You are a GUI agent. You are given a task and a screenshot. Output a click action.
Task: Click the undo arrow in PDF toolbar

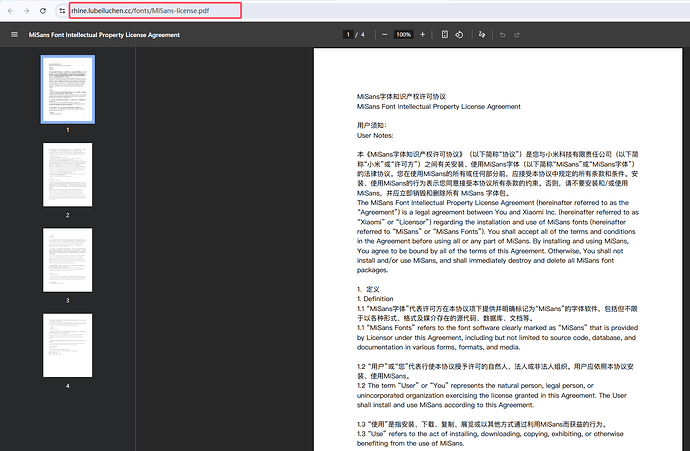pyautogui.click(x=503, y=34)
